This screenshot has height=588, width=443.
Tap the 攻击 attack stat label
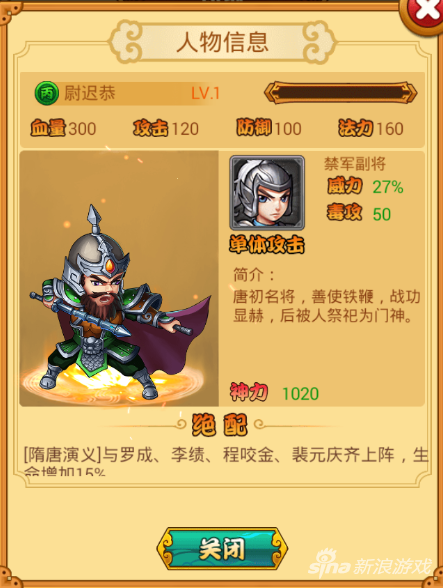[150, 128]
